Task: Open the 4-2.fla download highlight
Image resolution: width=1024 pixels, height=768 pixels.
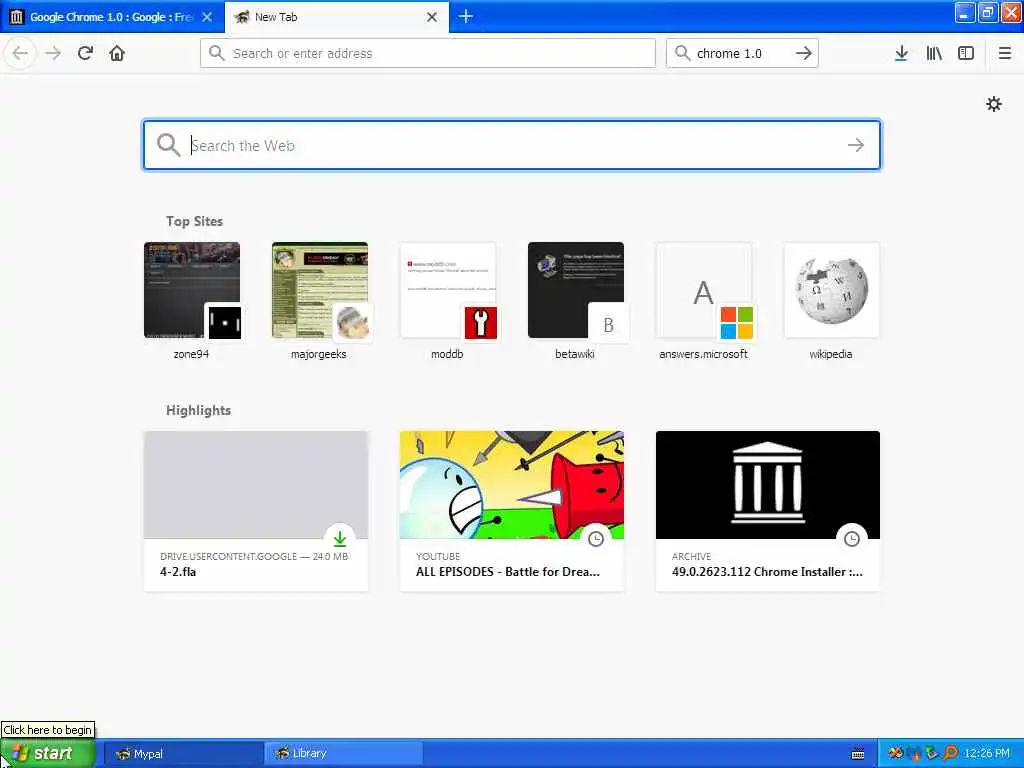Action: point(256,511)
